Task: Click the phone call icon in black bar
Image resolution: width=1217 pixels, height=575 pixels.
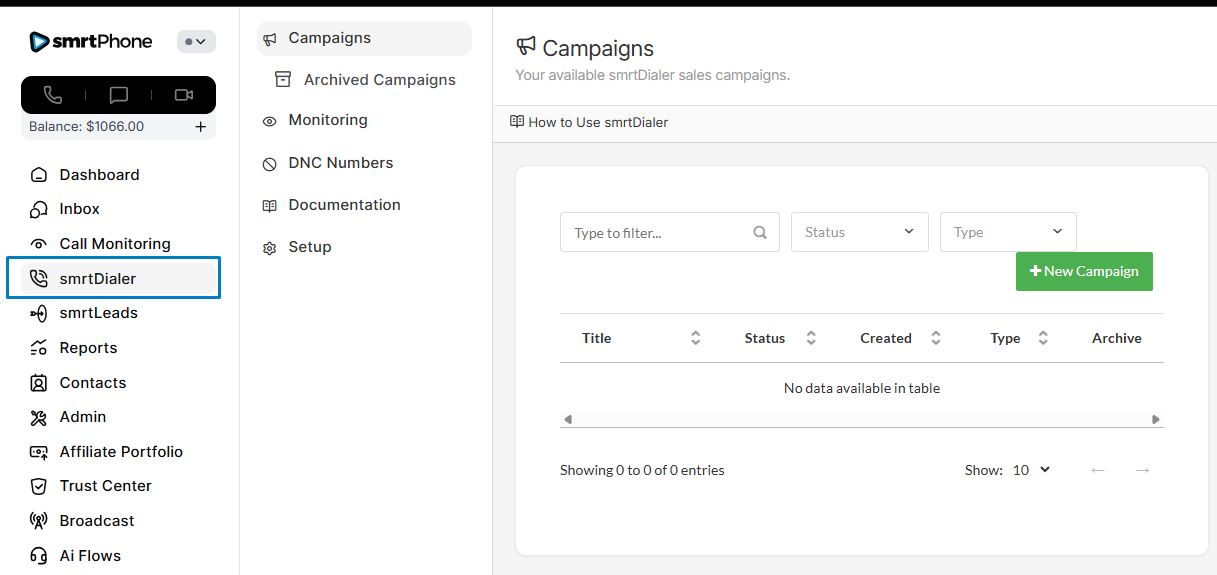Action: pyautogui.click(x=53, y=95)
